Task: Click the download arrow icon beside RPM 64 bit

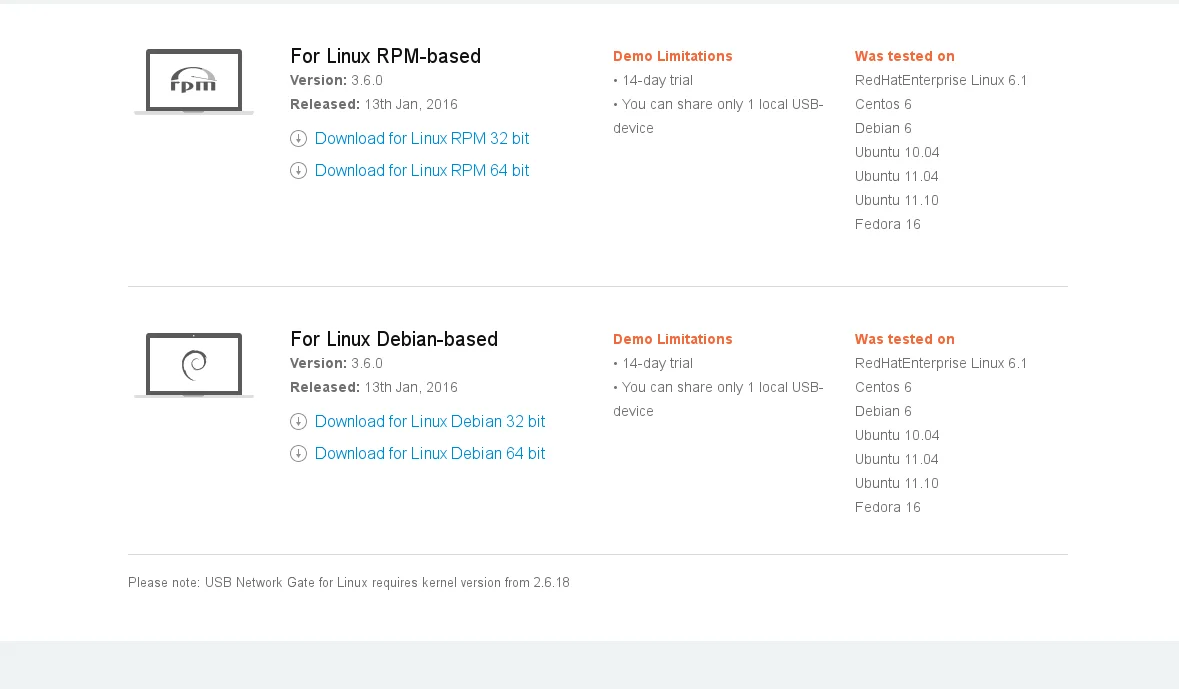Action: tap(298, 171)
